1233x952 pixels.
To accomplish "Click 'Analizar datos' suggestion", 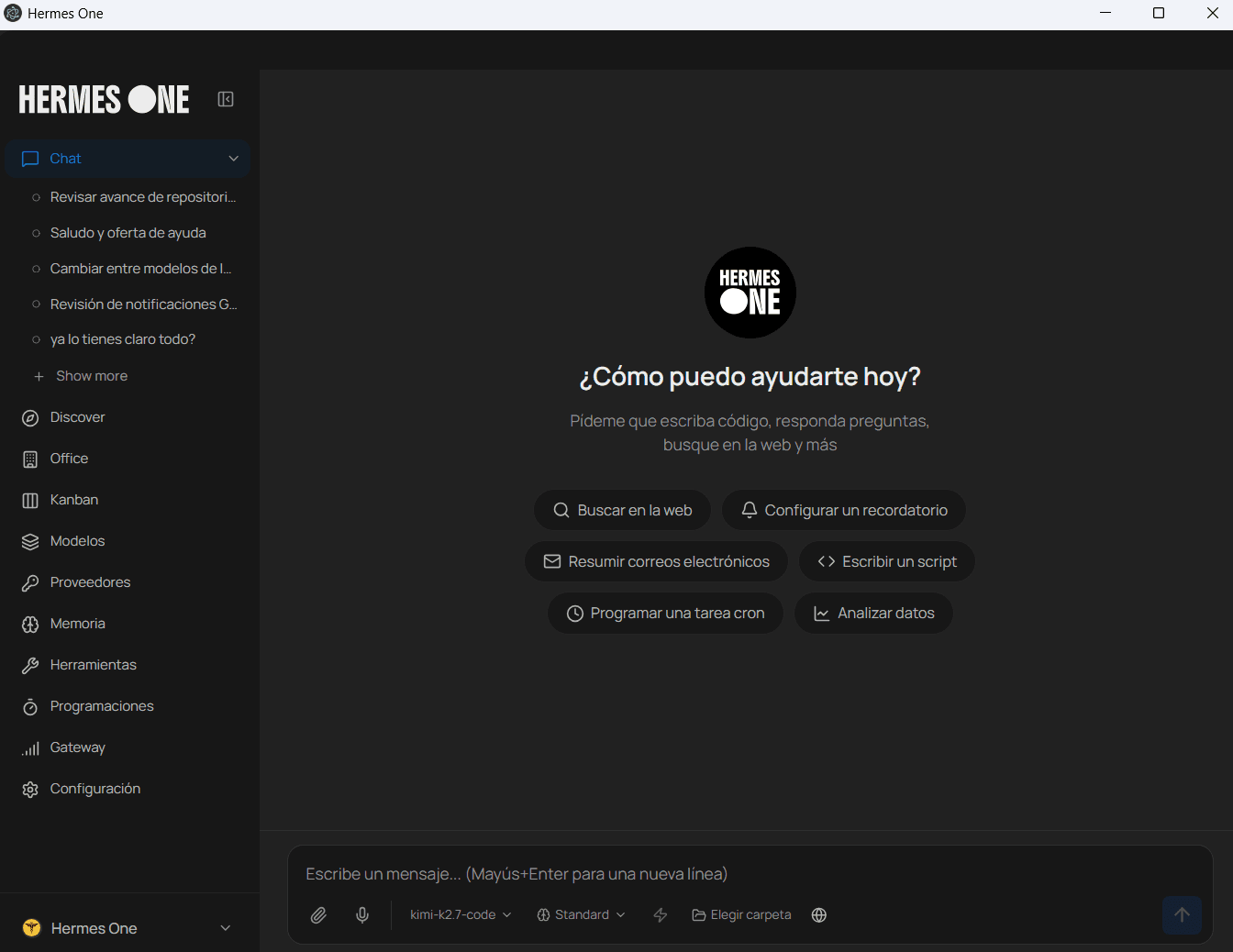I will (874, 613).
